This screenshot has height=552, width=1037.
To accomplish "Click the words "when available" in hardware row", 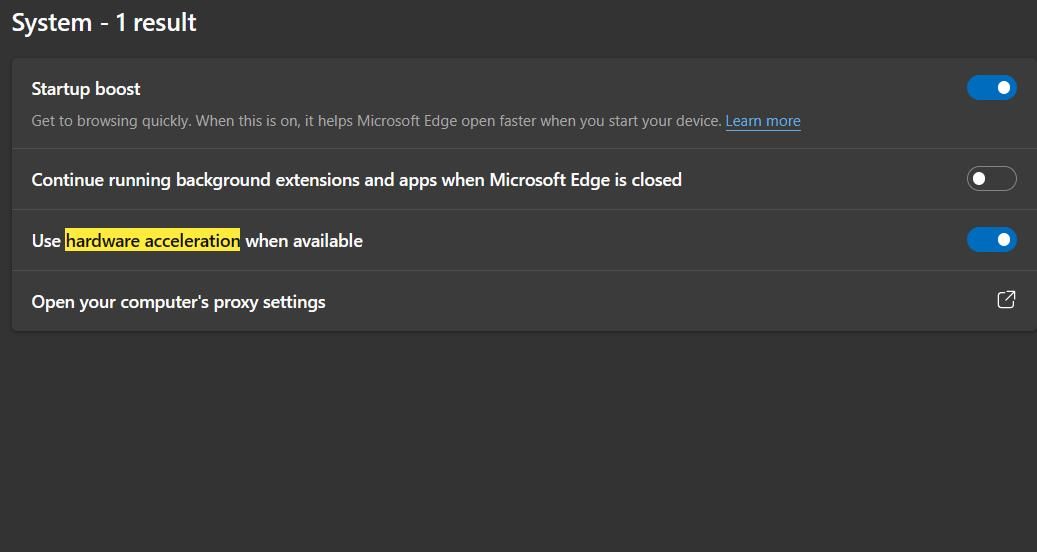I will click(x=304, y=241).
